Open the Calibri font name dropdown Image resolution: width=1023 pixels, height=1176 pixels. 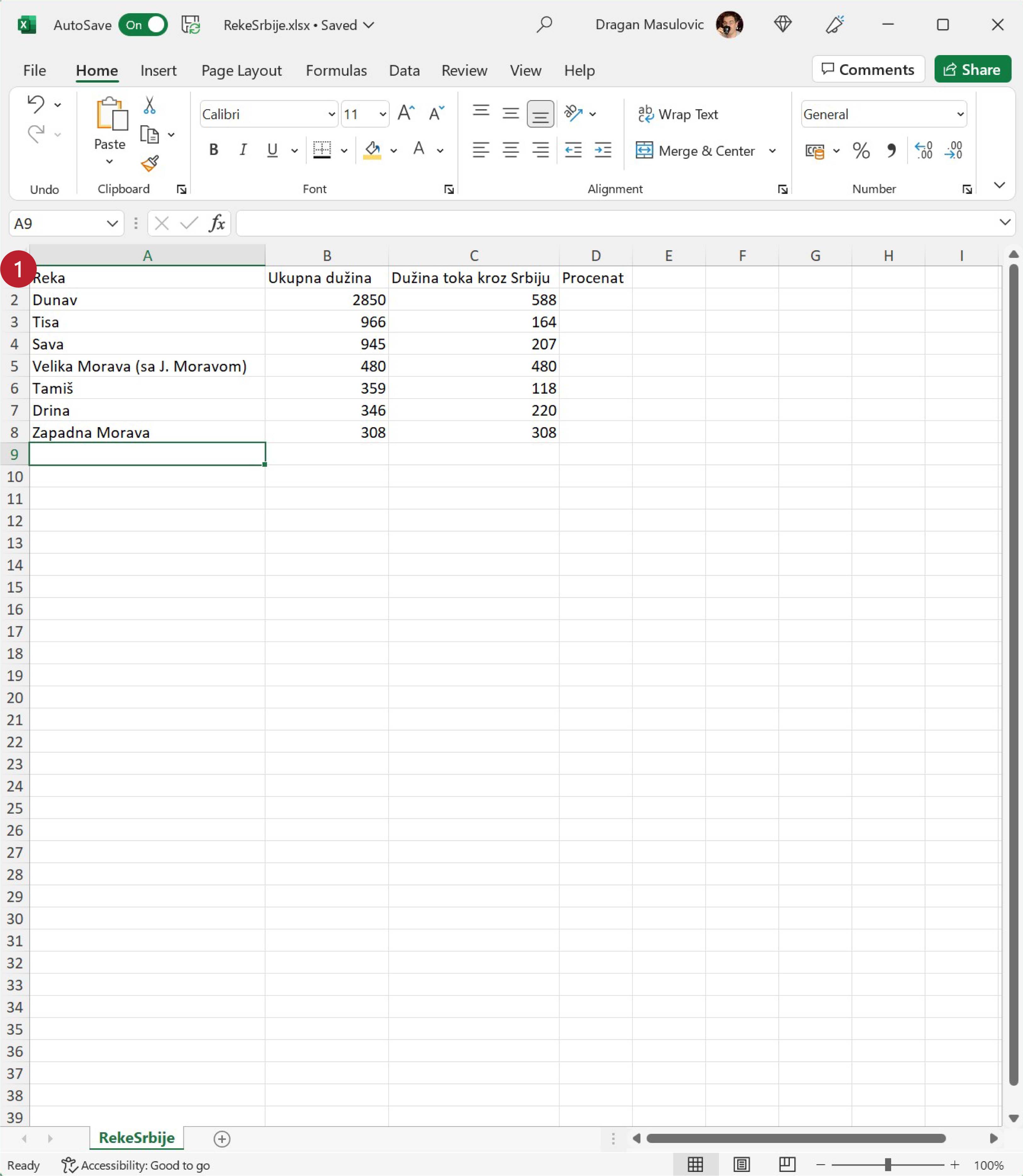[331, 114]
